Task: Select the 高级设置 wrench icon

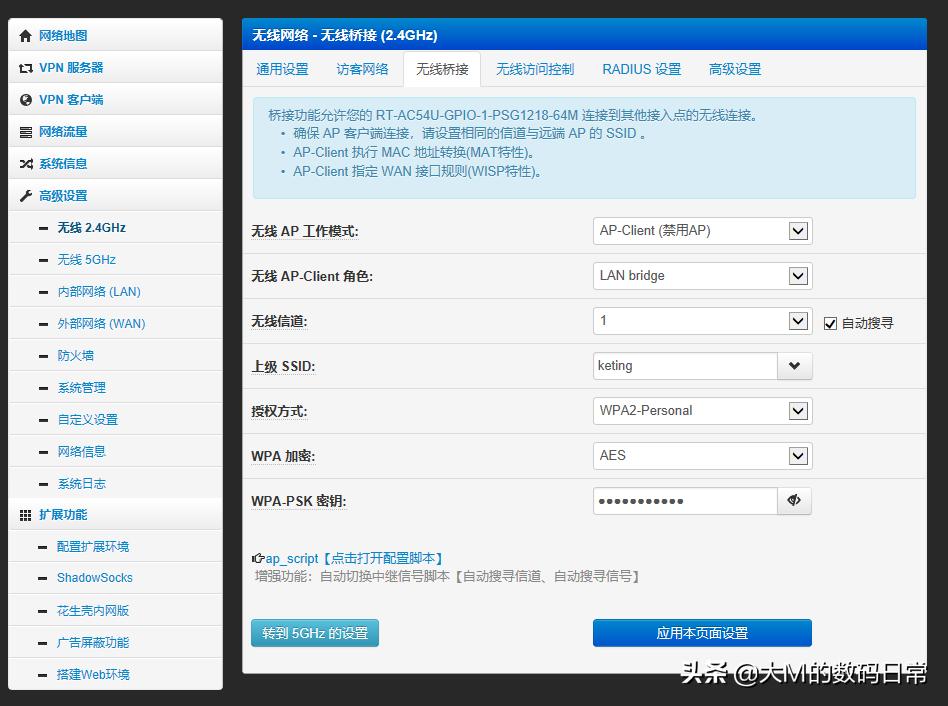Action: pyautogui.click(x=25, y=195)
